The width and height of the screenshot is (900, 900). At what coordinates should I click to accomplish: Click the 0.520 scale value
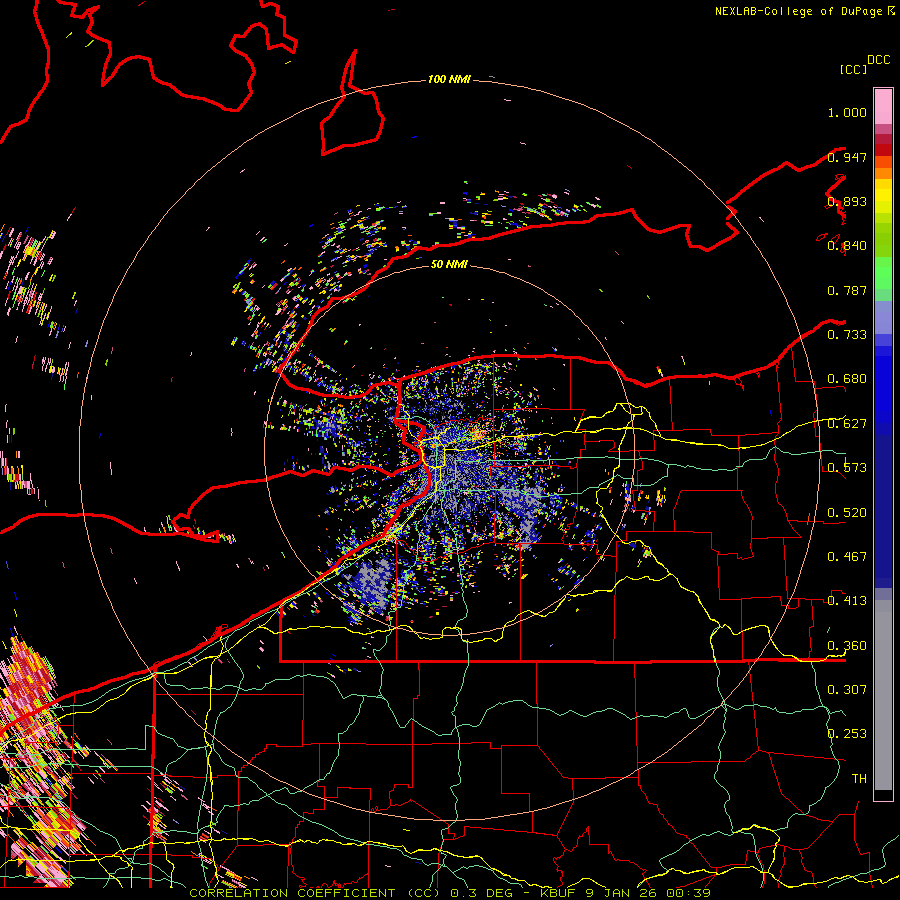coord(847,512)
